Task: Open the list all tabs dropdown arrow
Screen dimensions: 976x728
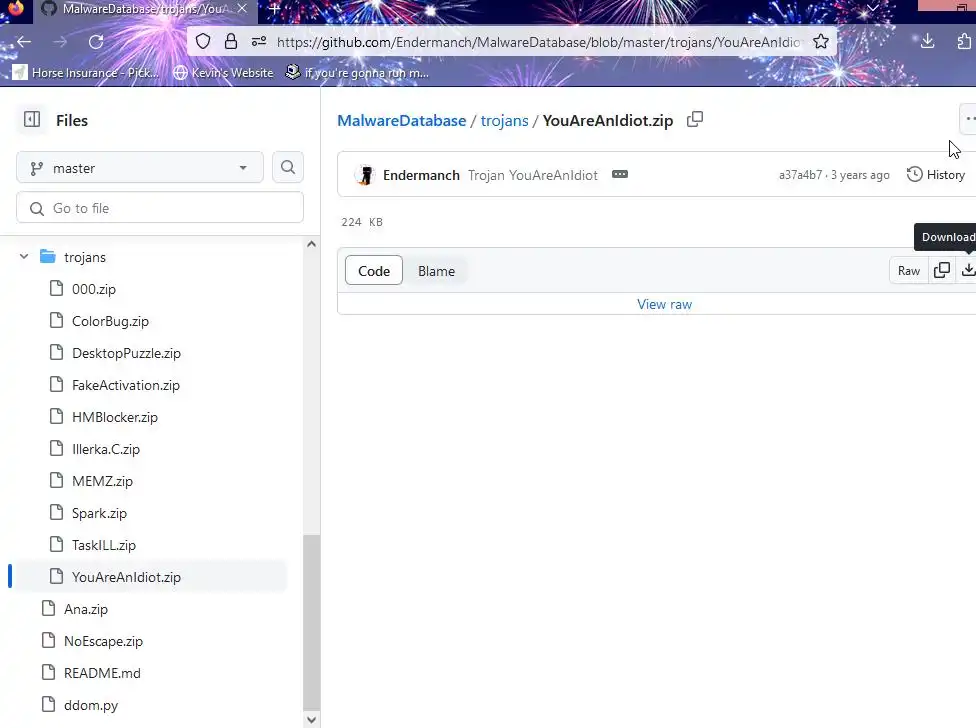Action: click(873, 8)
